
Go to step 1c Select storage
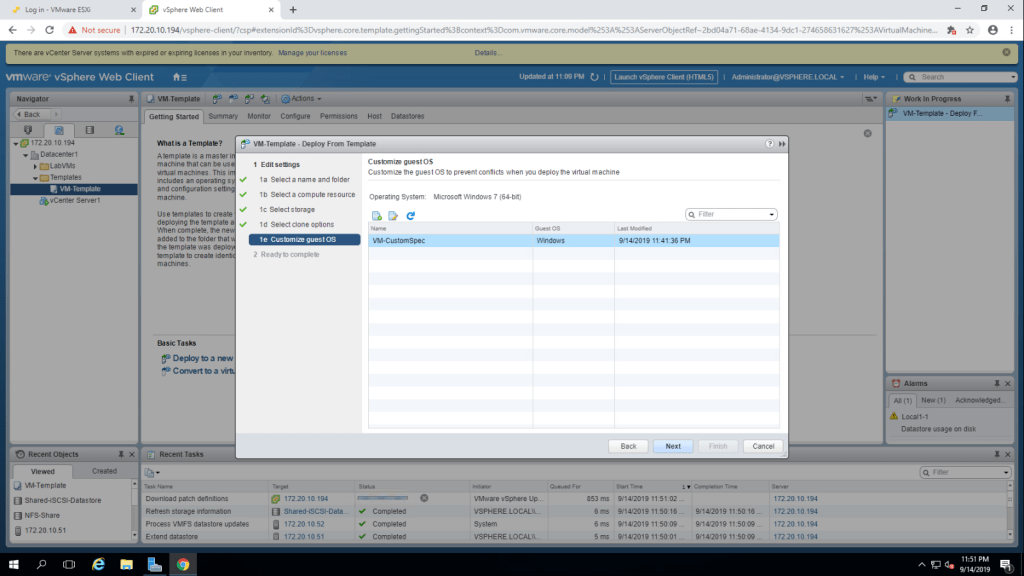pos(292,210)
